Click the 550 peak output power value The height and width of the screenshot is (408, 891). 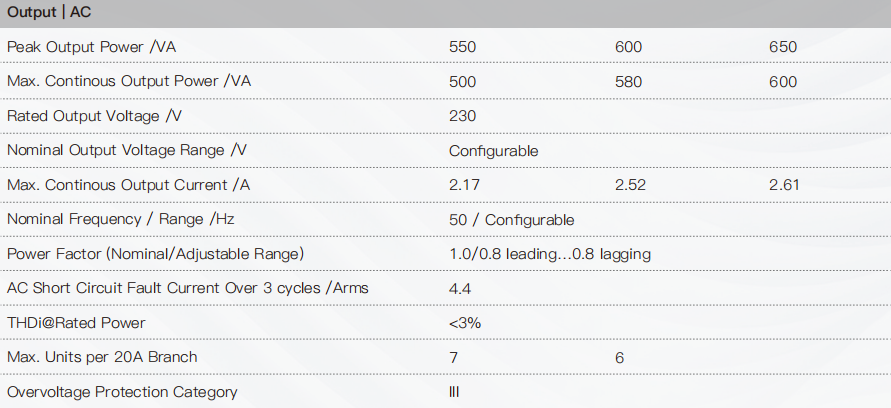463,47
